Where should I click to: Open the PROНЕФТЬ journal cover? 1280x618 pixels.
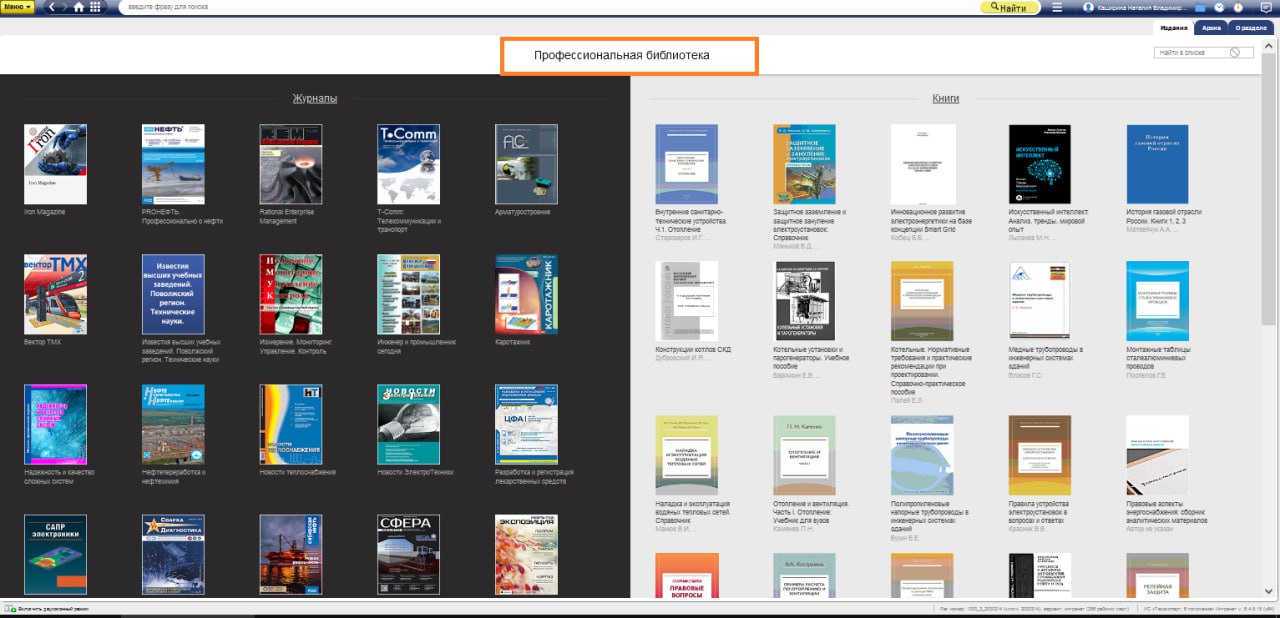[173, 164]
